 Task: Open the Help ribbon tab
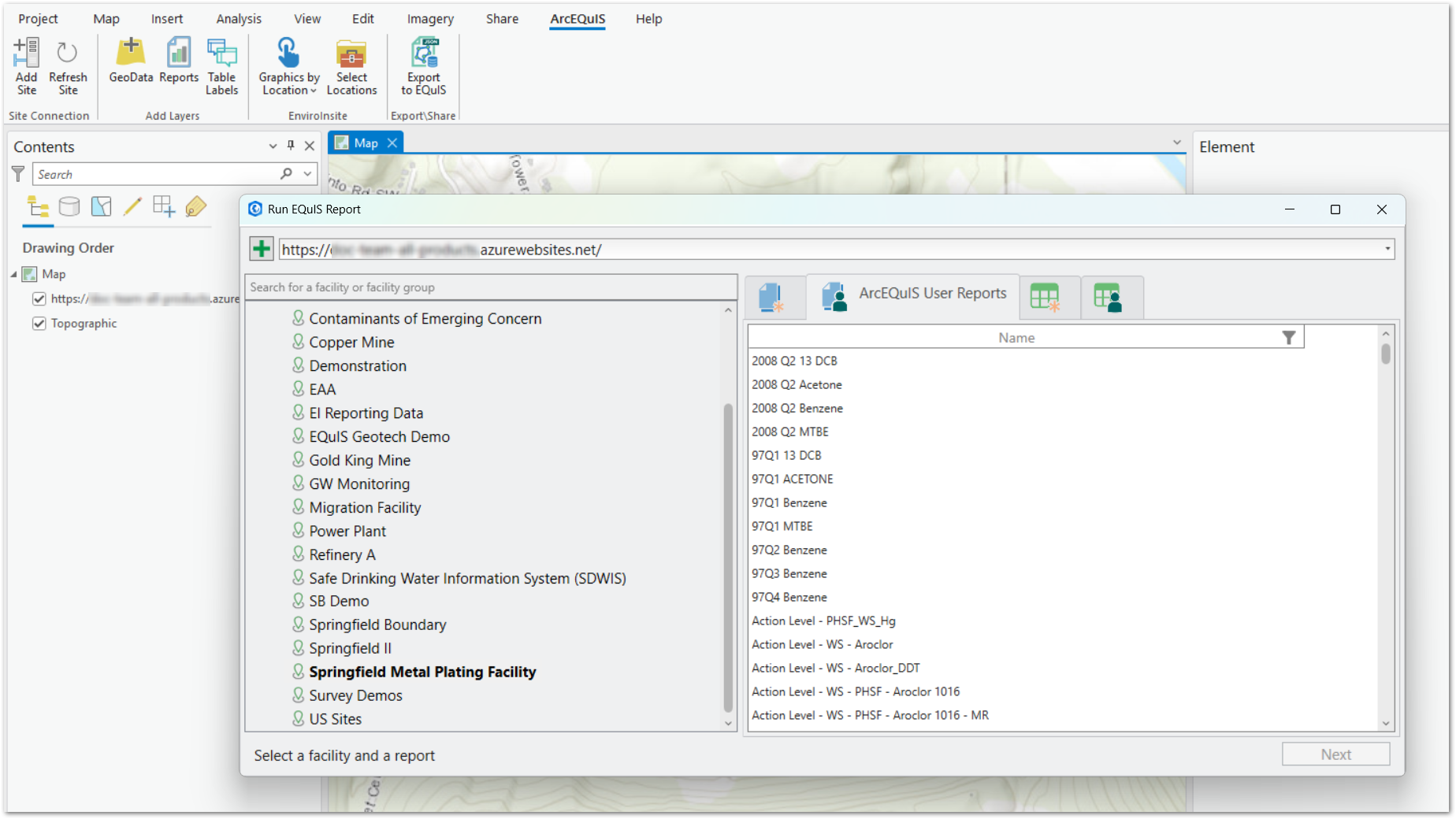point(648,19)
